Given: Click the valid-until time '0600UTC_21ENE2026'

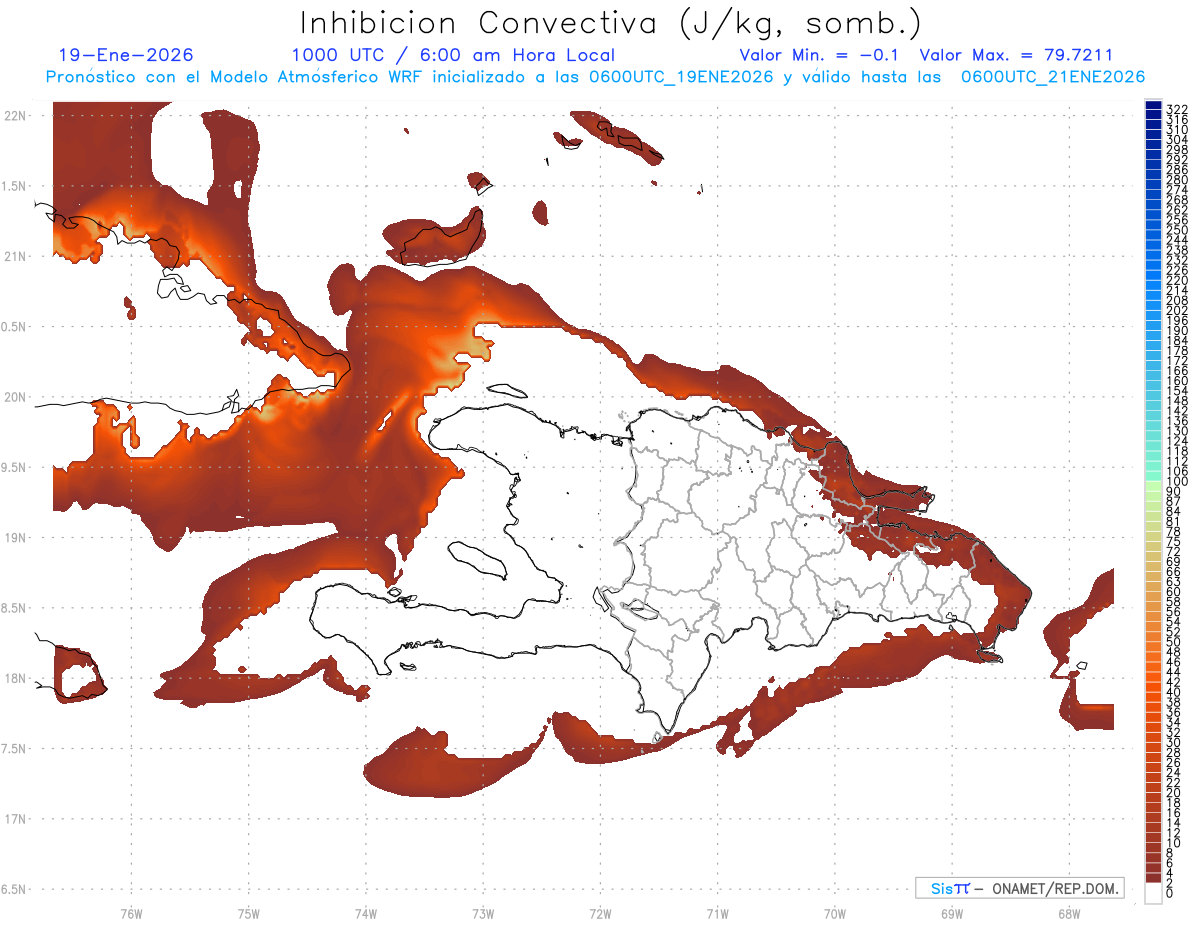Looking at the screenshot, I should pyautogui.click(x=1053, y=77).
